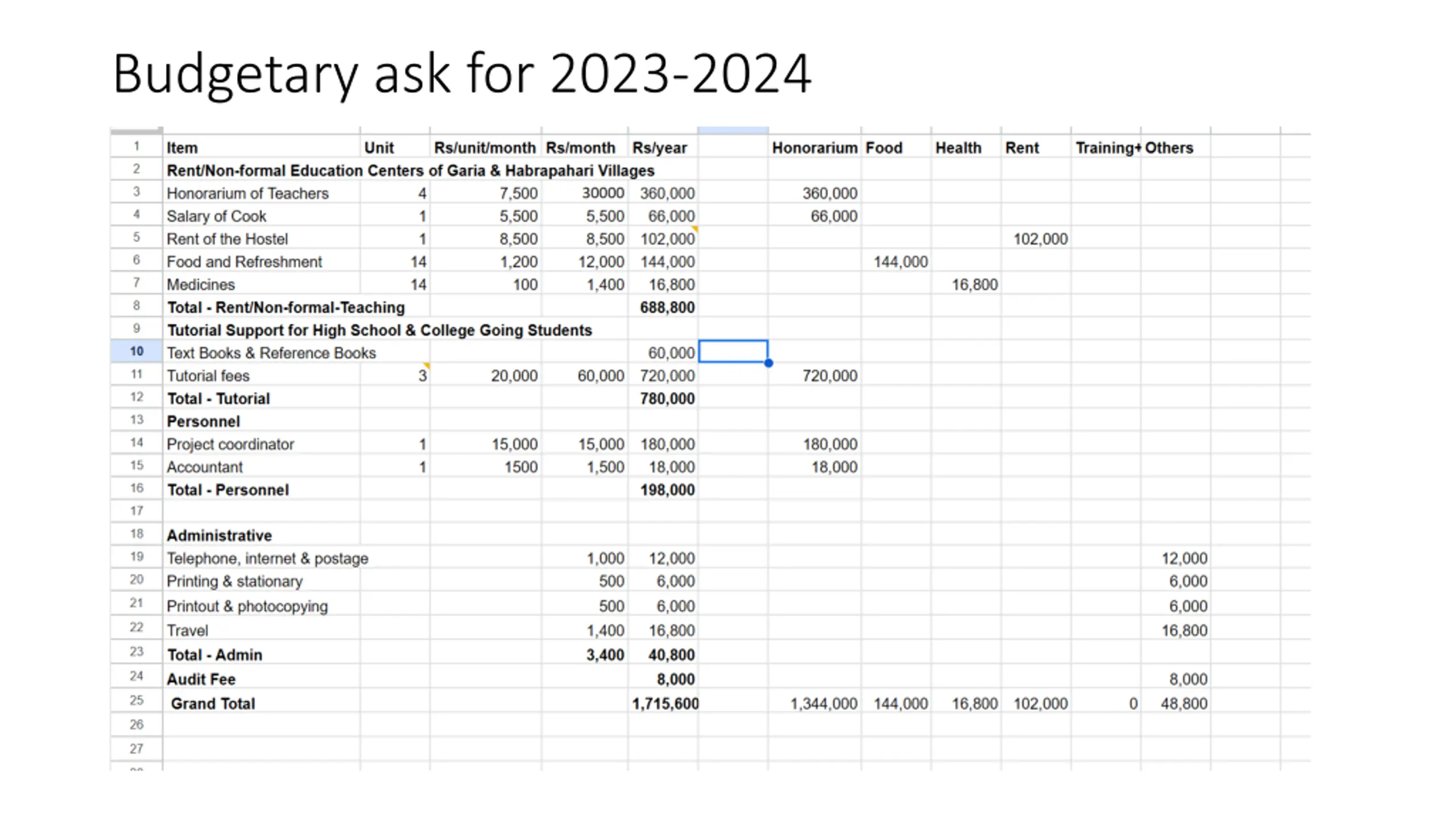
Task: Click the highlighted empty cell in row 10
Action: [x=733, y=351]
